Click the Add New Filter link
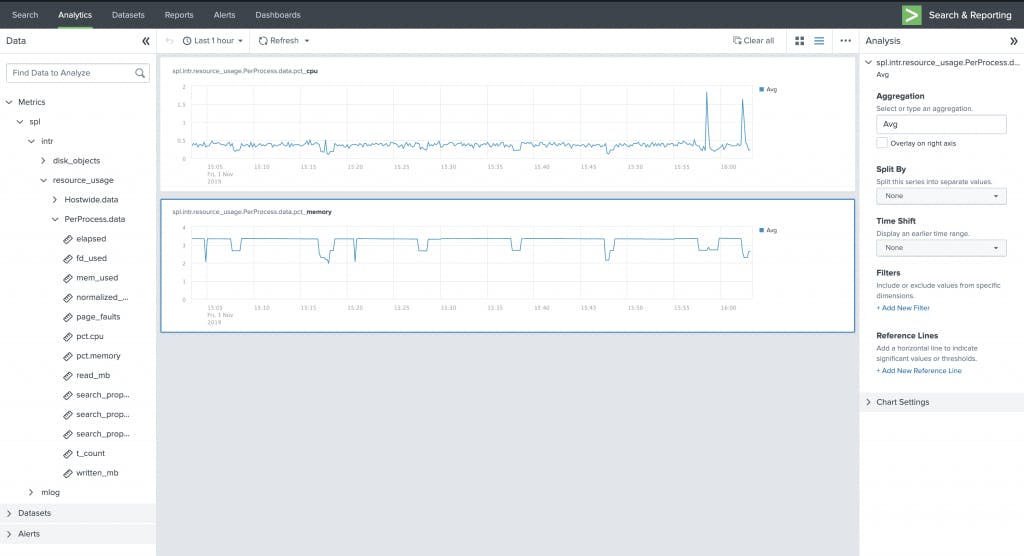The height and width of the screenshot is (556, 1024). (x=902, y=308)
